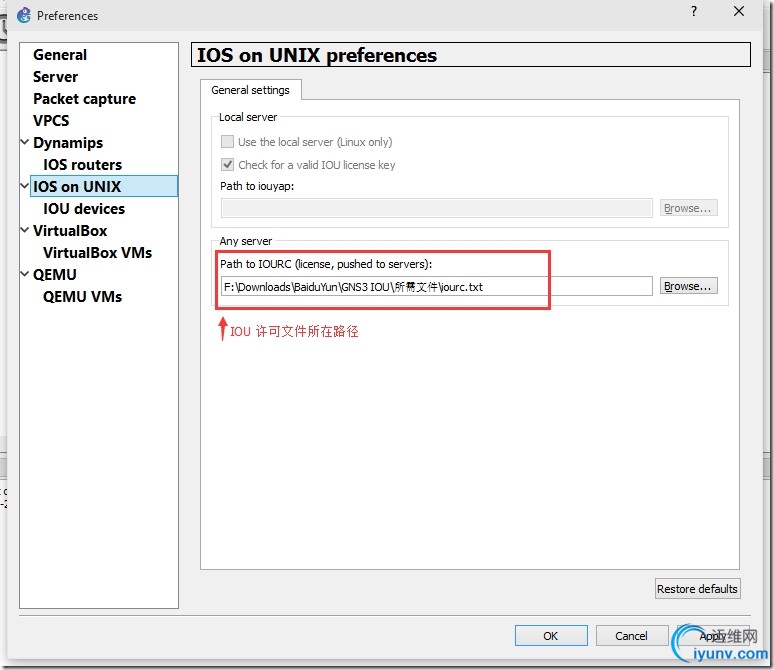This screenshot has width=774, height=670.
Task: Close the Preferences dialog
Action: point(738,11)
